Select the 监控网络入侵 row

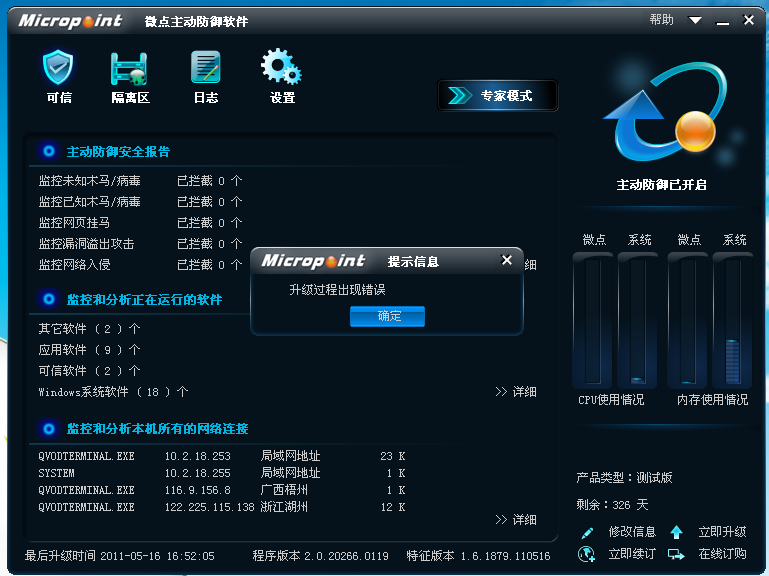[140, 265]
